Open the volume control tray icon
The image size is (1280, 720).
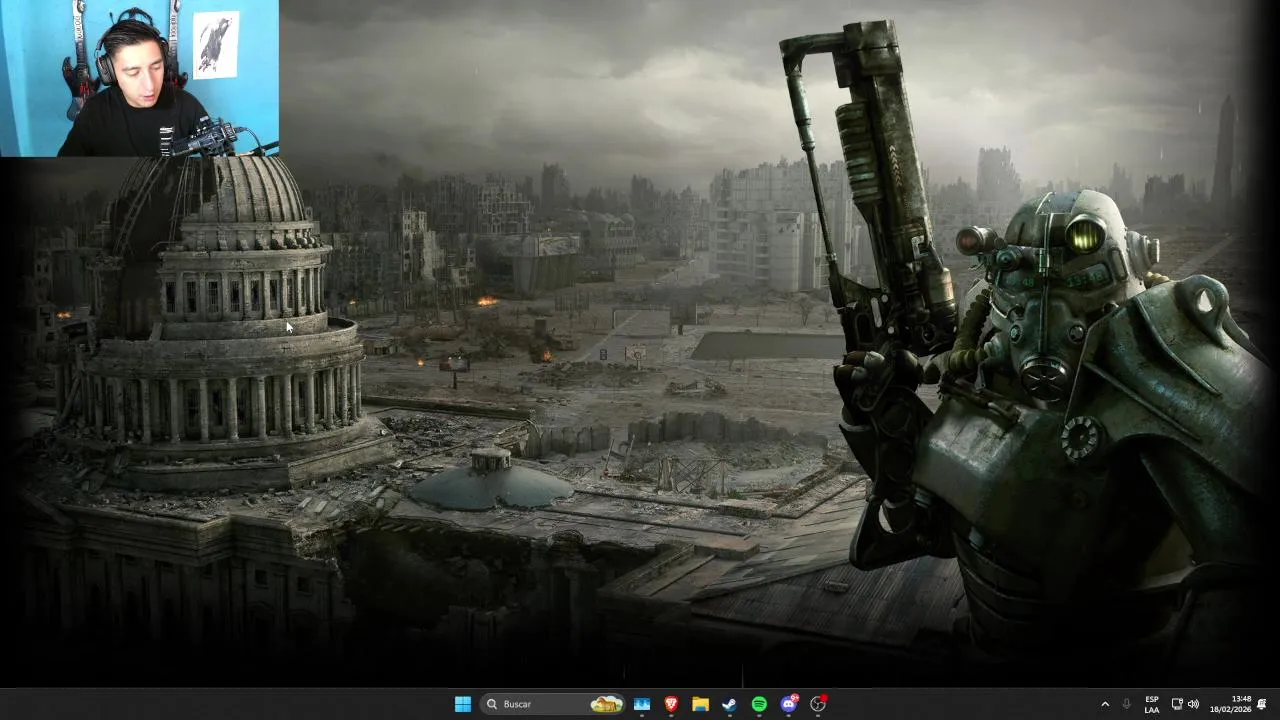[1193, 704]
